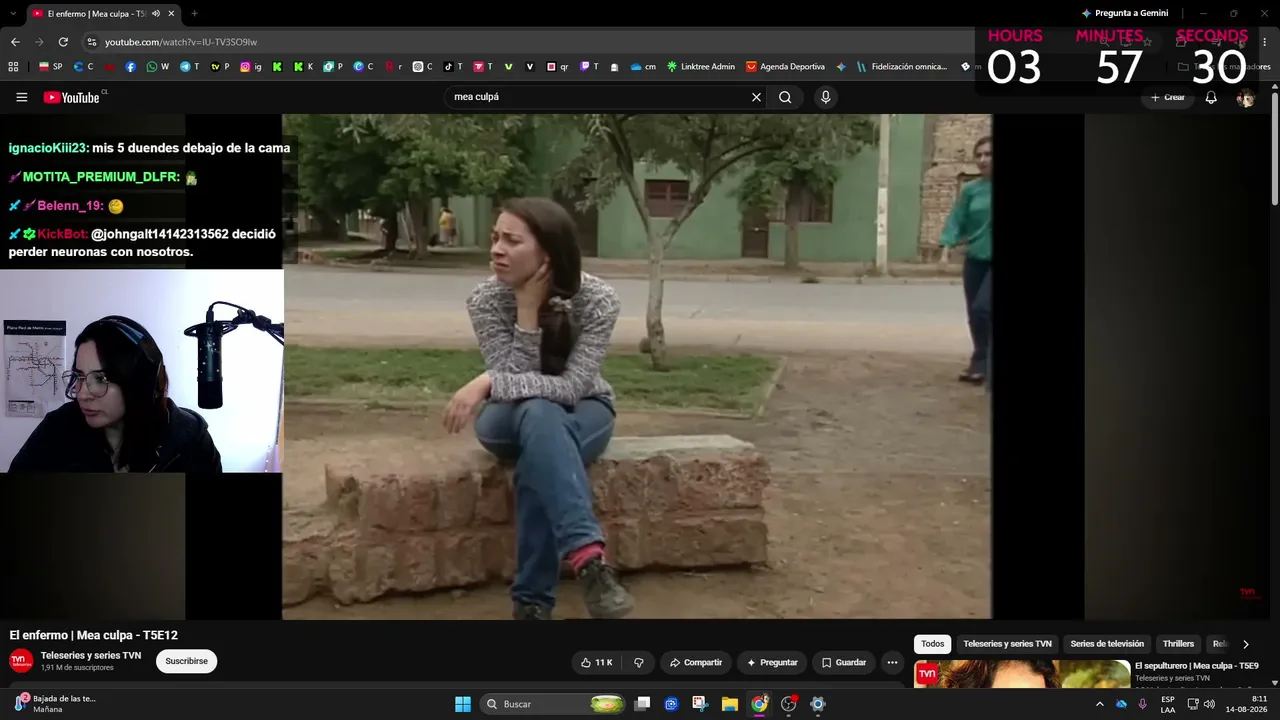Image resolution: width=1280 pixels, height=720 pixels.
Task: Save the video with Guardar
Action: [x=843, y=662]
